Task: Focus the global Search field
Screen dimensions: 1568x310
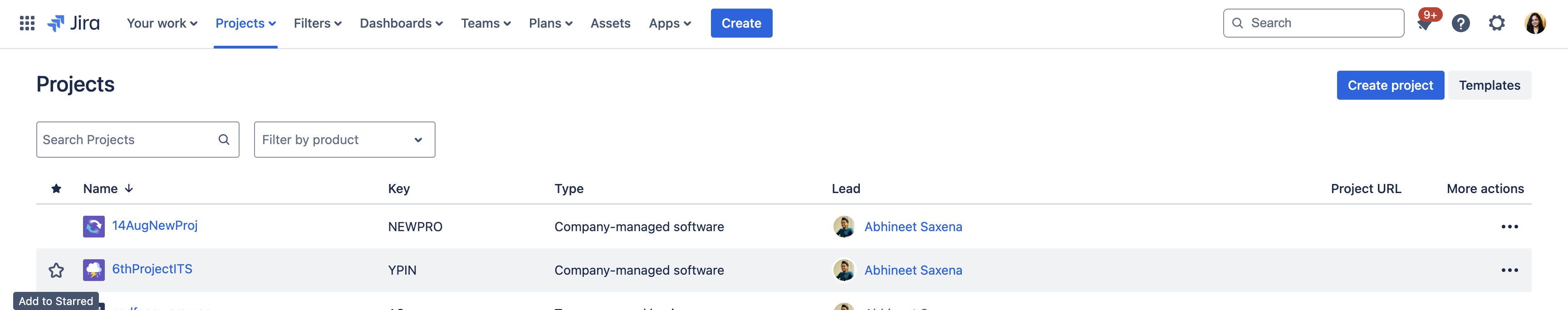Action: click(1313, 23)
